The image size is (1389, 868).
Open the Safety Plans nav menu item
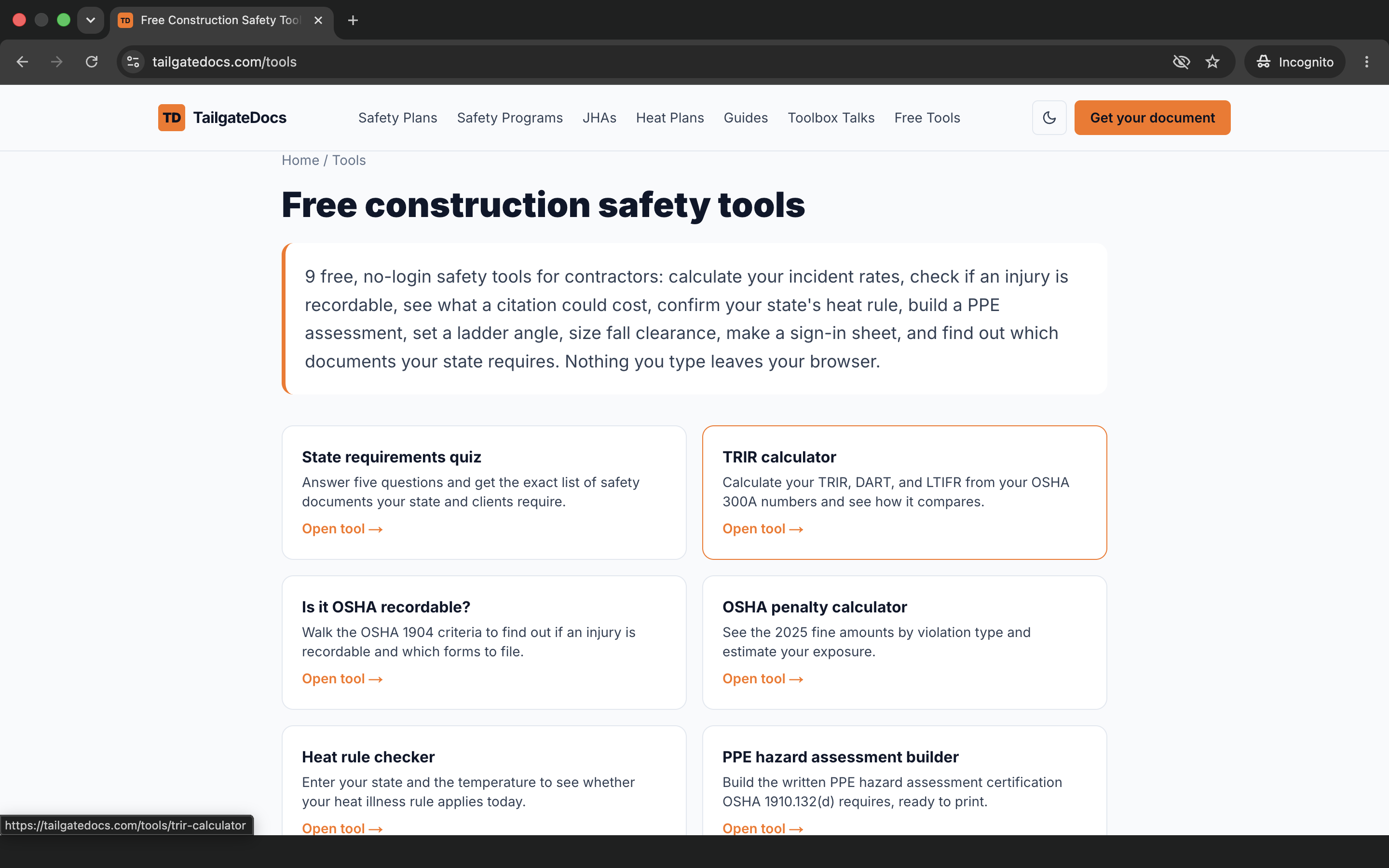[397, 118]
